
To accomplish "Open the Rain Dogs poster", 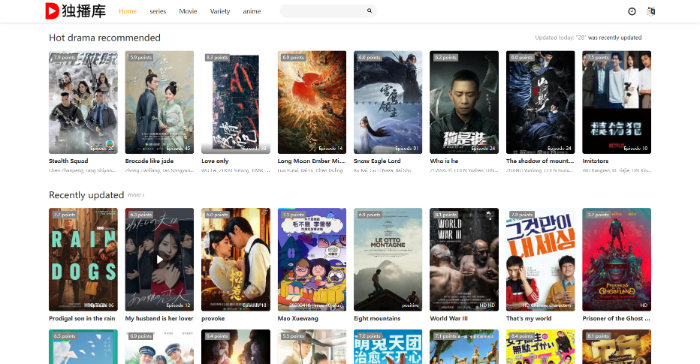I will [83, 259].
